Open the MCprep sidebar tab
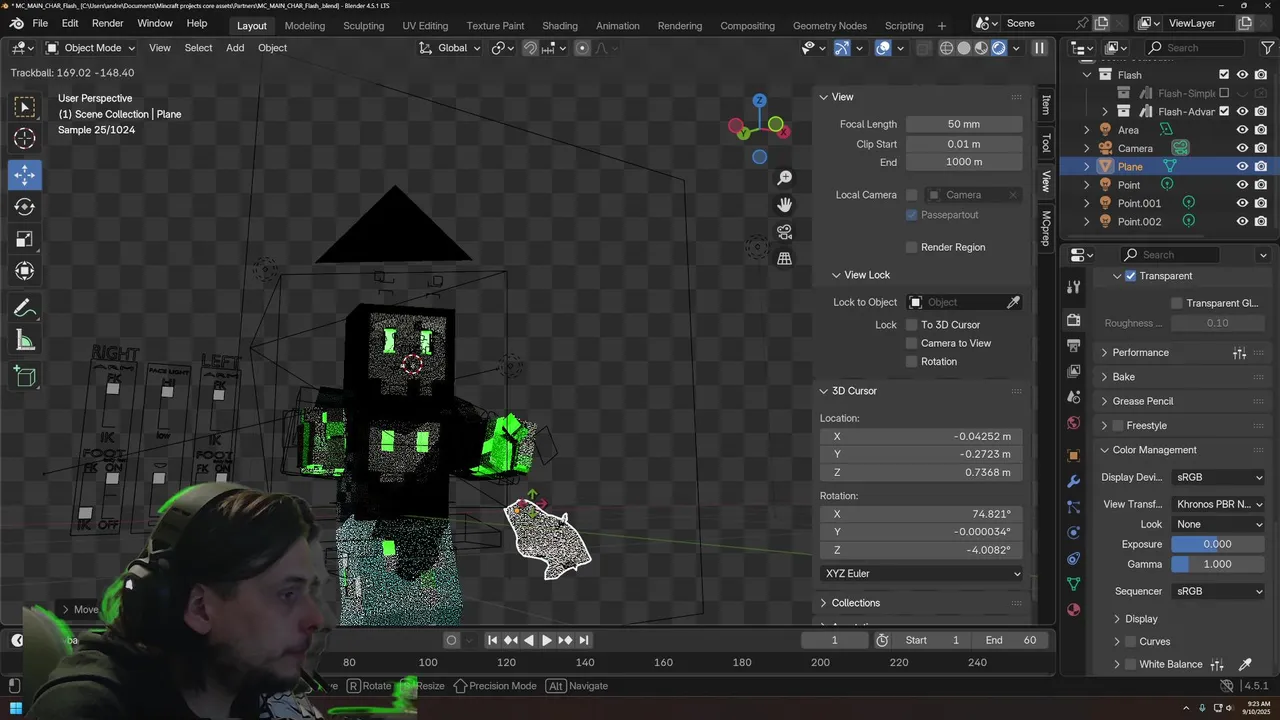 click(x=1046, y=228)
